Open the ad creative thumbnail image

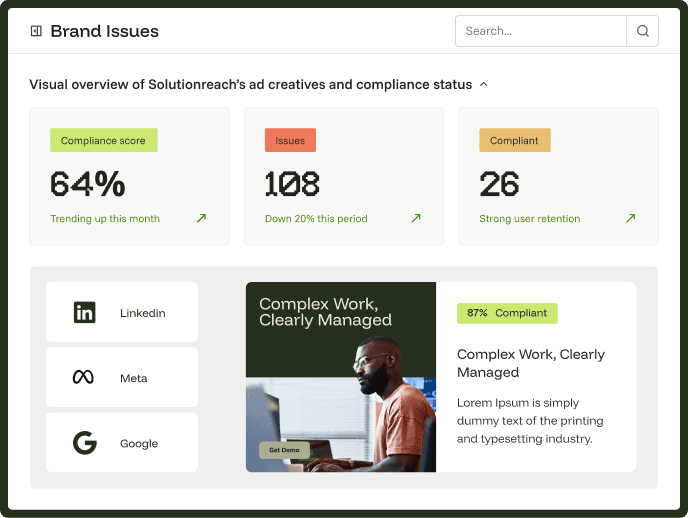tap(341, 377)
